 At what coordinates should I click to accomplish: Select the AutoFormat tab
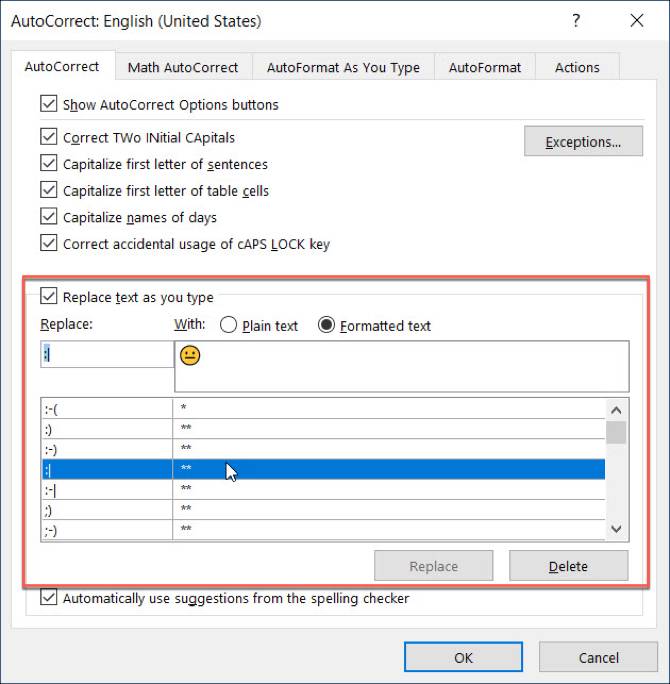485,67
